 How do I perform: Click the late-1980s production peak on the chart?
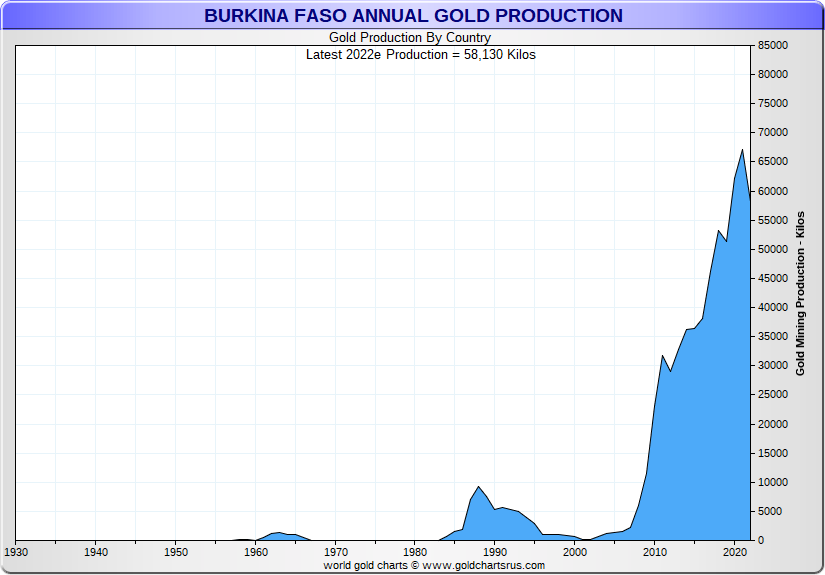479,488
